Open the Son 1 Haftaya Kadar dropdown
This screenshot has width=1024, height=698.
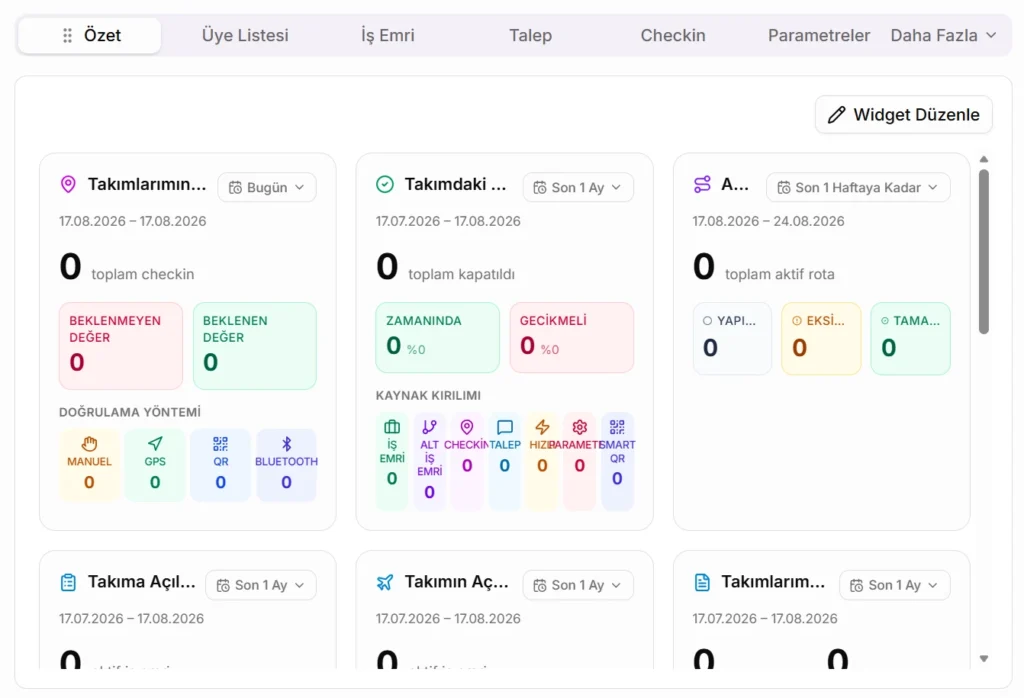pyautogui.click(x=857, y=187)
